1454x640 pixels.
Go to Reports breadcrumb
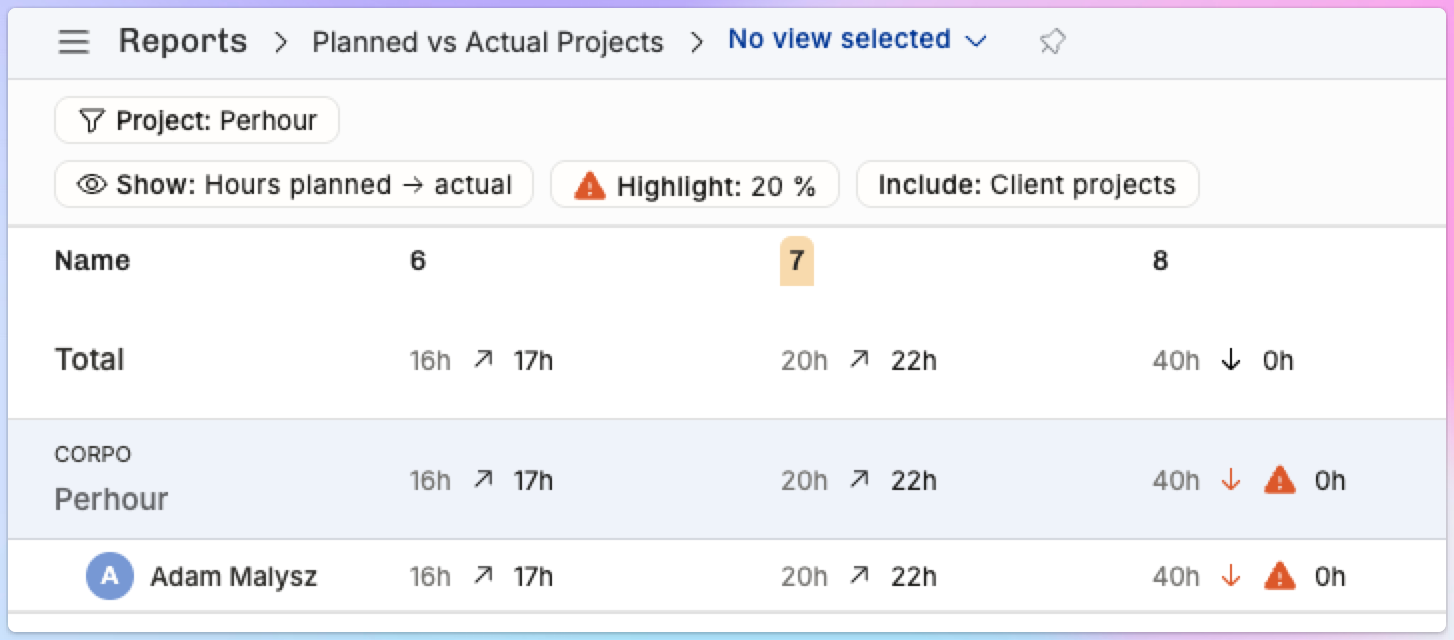(183, 41)
